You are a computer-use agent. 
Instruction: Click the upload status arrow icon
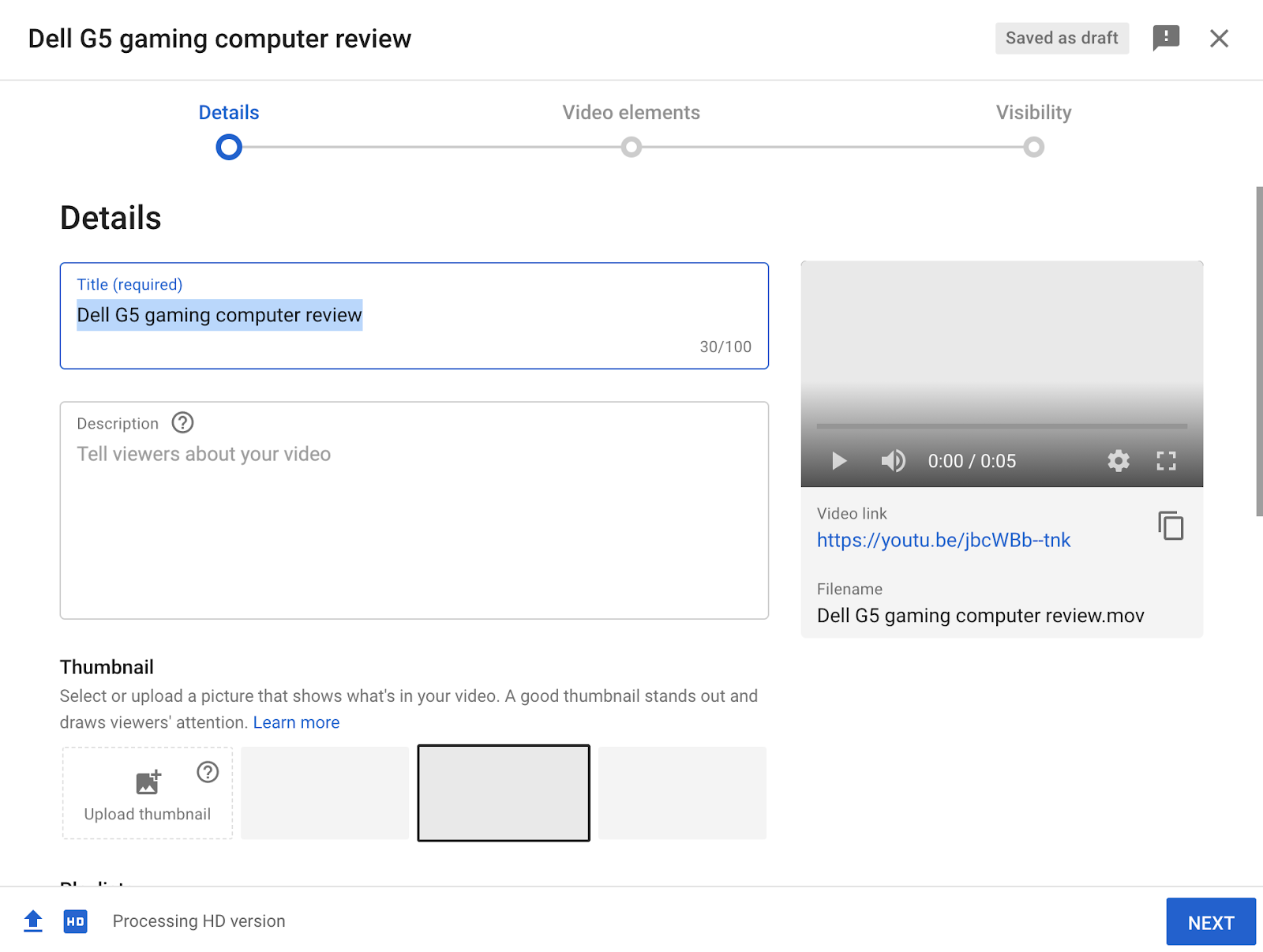tap(33, 921)
